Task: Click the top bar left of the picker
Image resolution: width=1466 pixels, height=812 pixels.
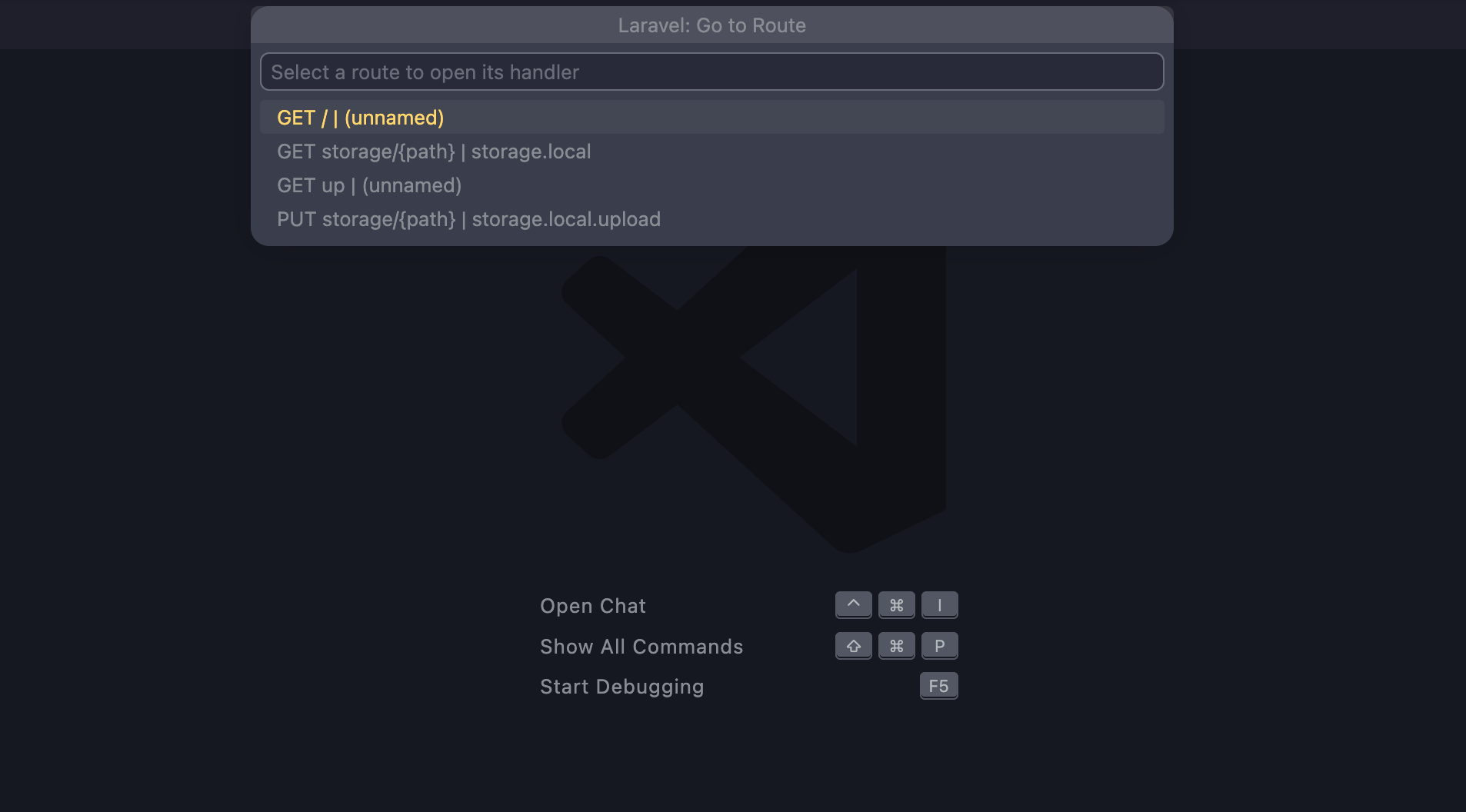Action: [x=123, y=25]
